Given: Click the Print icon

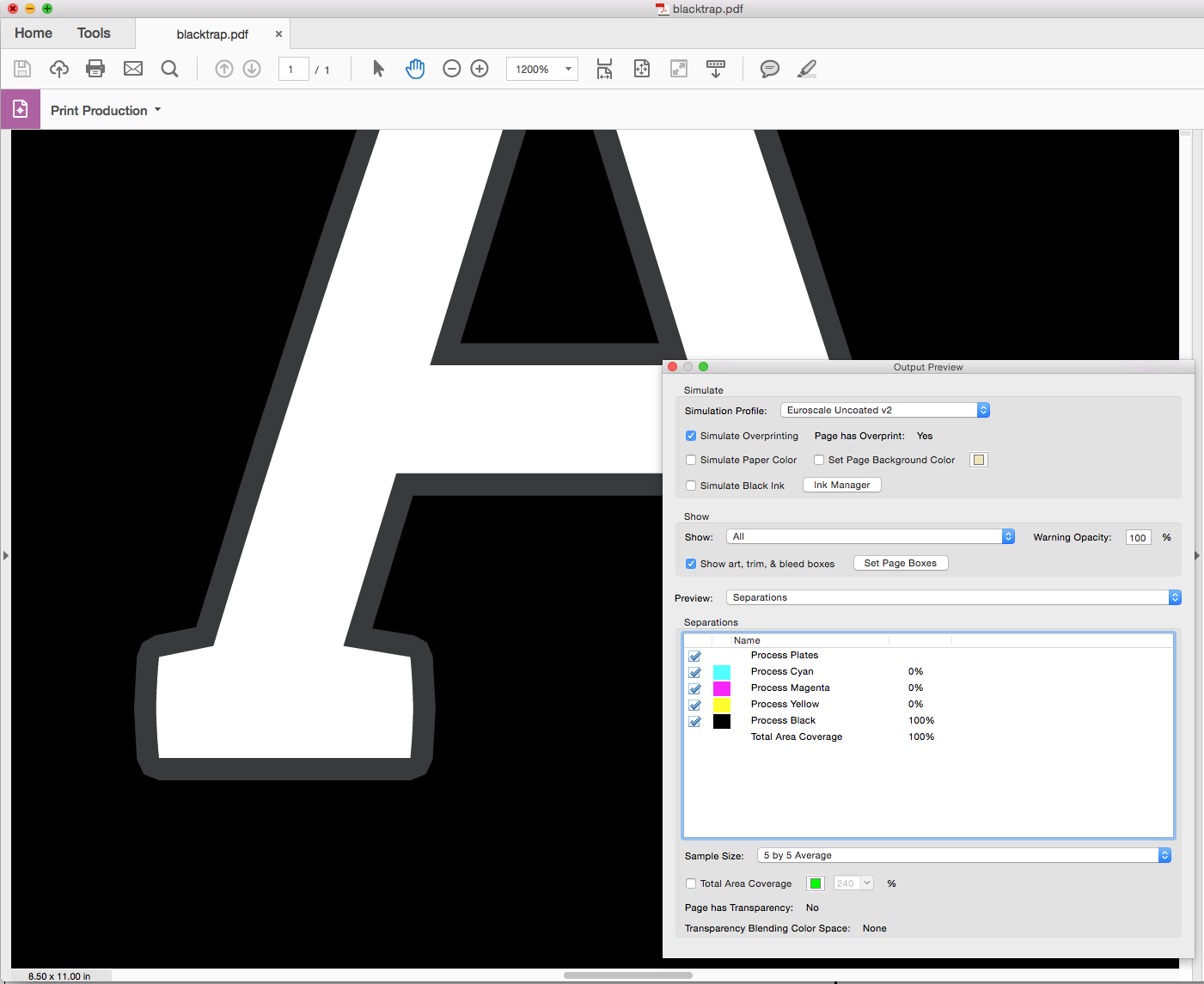Looking at the screenshot, I should point(95,69).
